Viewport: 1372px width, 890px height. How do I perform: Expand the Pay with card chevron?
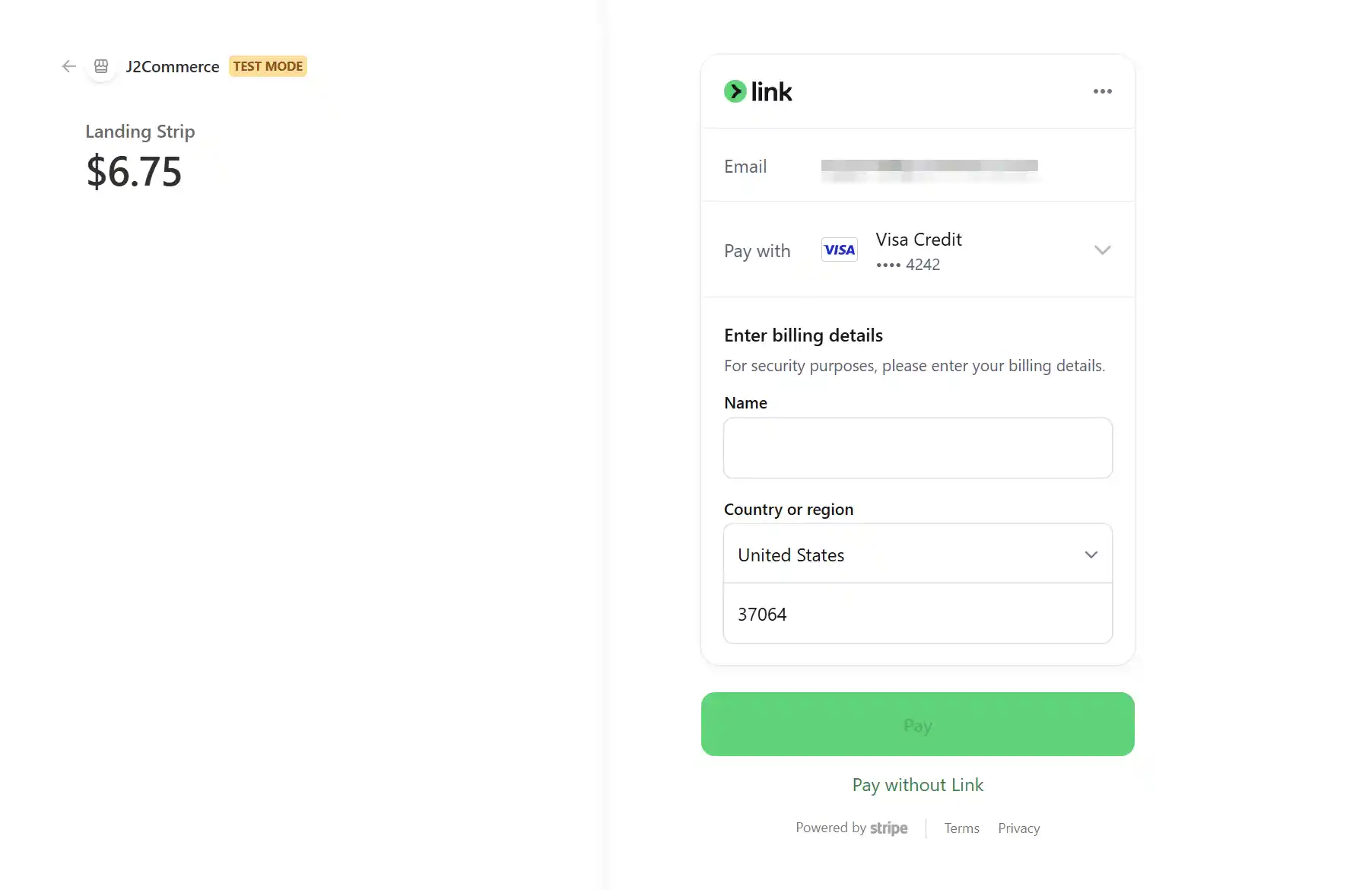coord(1102,250)
